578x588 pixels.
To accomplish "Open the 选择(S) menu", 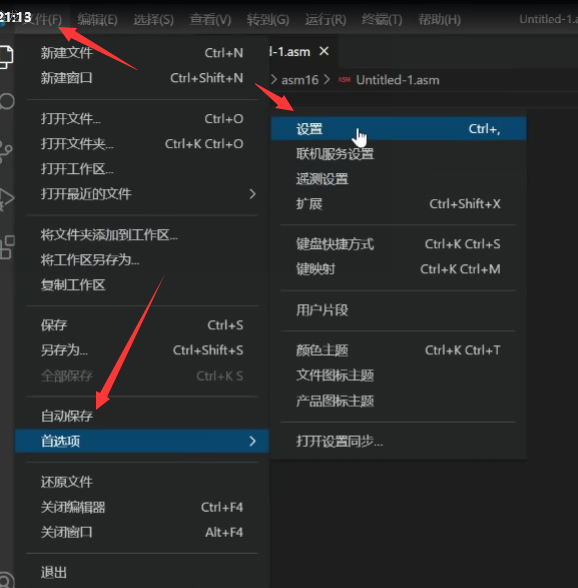I will (x=153, y=20).
